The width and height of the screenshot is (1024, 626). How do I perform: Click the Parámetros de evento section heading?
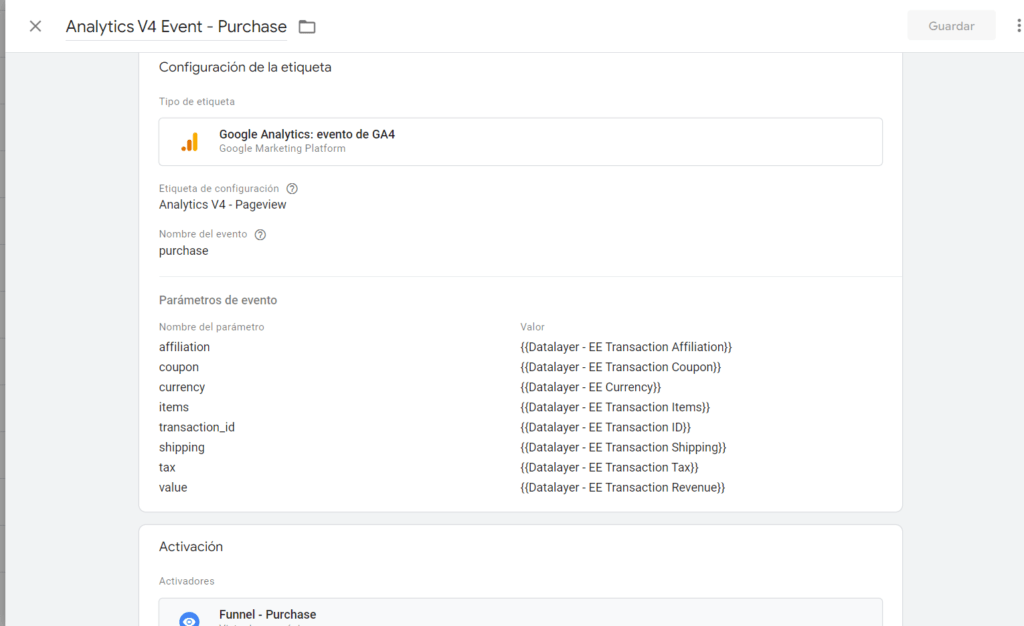[x=218, y=300]
